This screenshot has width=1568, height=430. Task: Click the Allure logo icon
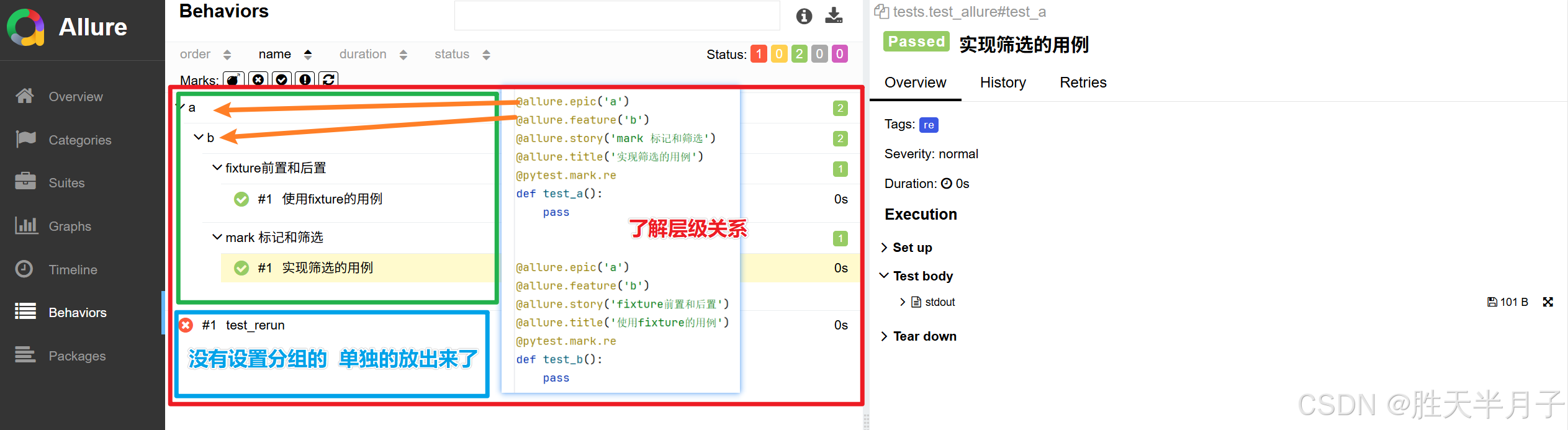(x=25, y=27)
